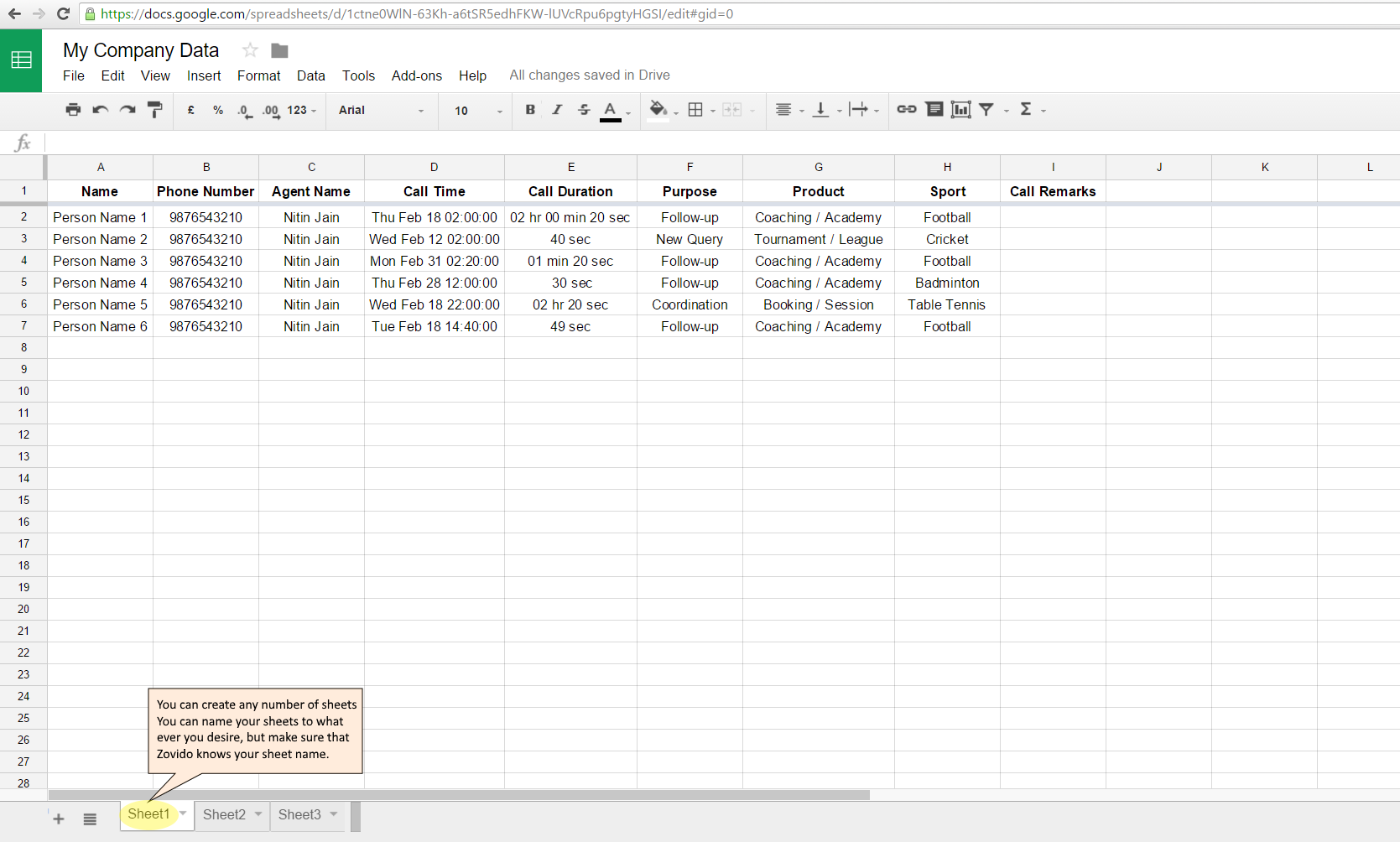
Task: Open the all sheets list icon
Action: tap(90, 819)
